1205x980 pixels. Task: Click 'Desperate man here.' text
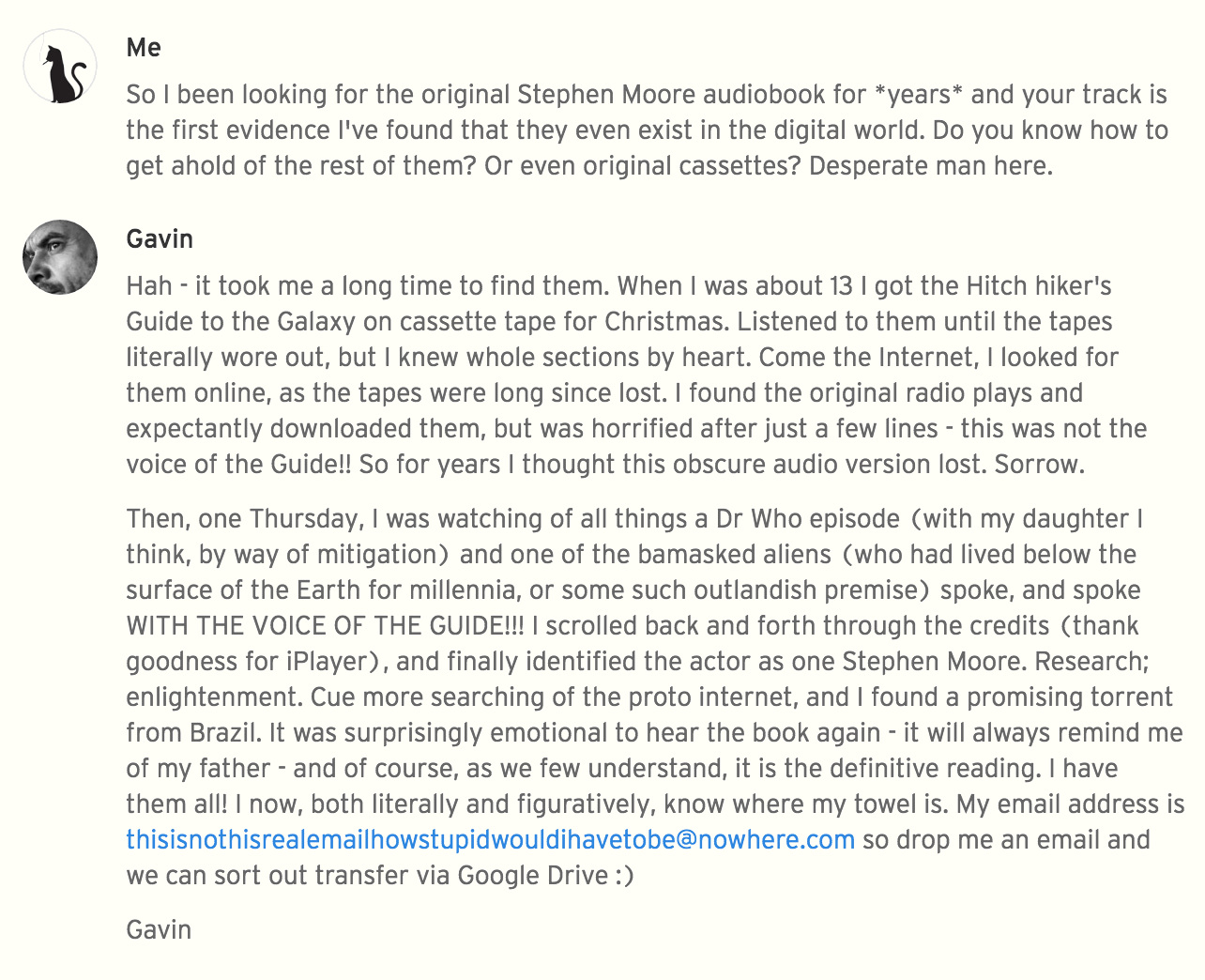[x=930, y=166]
